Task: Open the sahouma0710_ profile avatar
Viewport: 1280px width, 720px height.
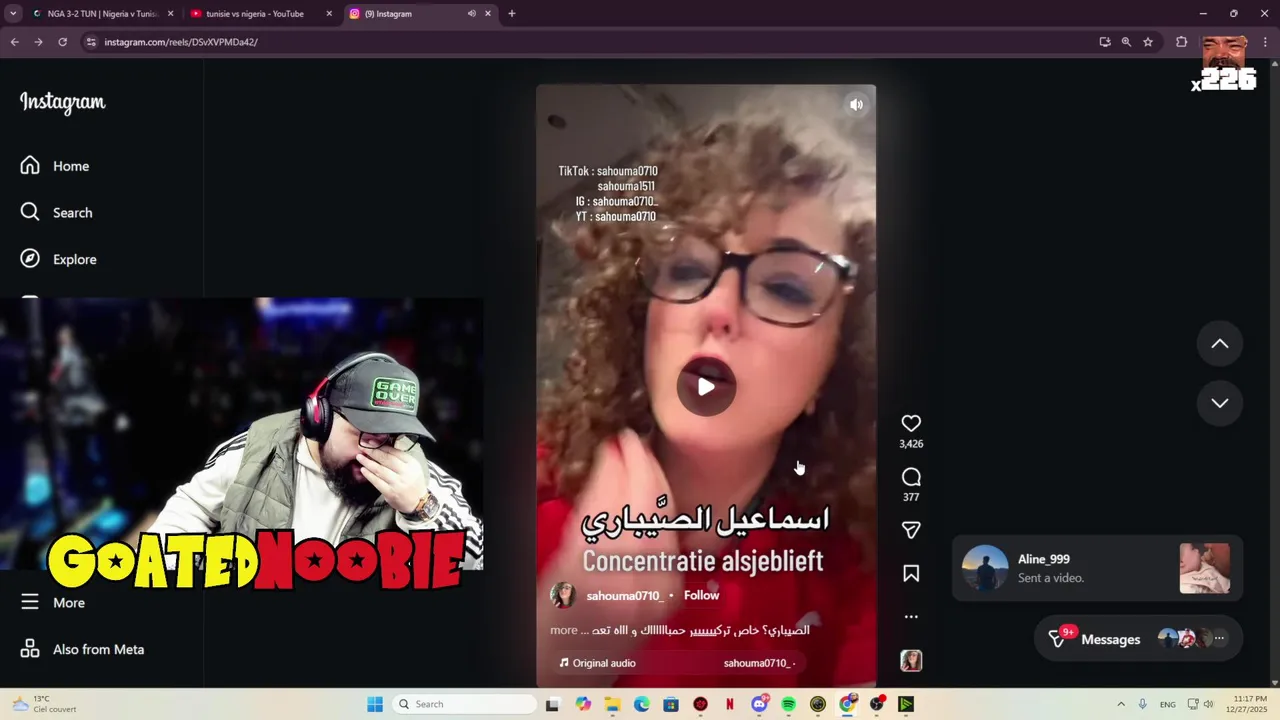Action: pos(563,595)
